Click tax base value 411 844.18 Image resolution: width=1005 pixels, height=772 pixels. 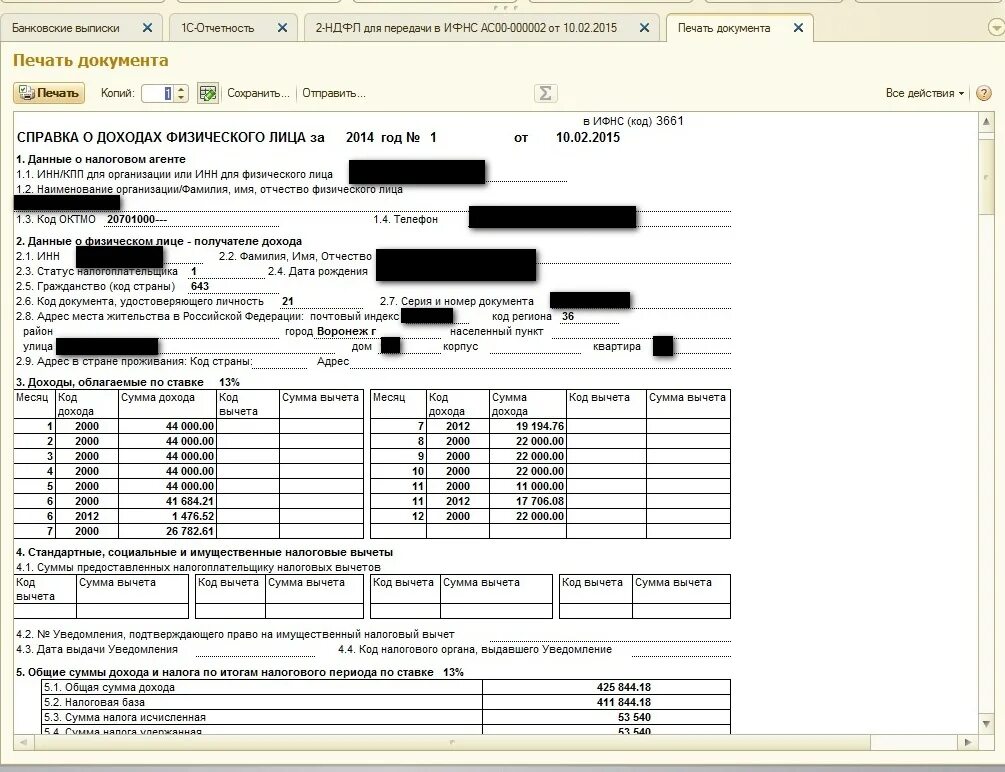coord(624,702)
